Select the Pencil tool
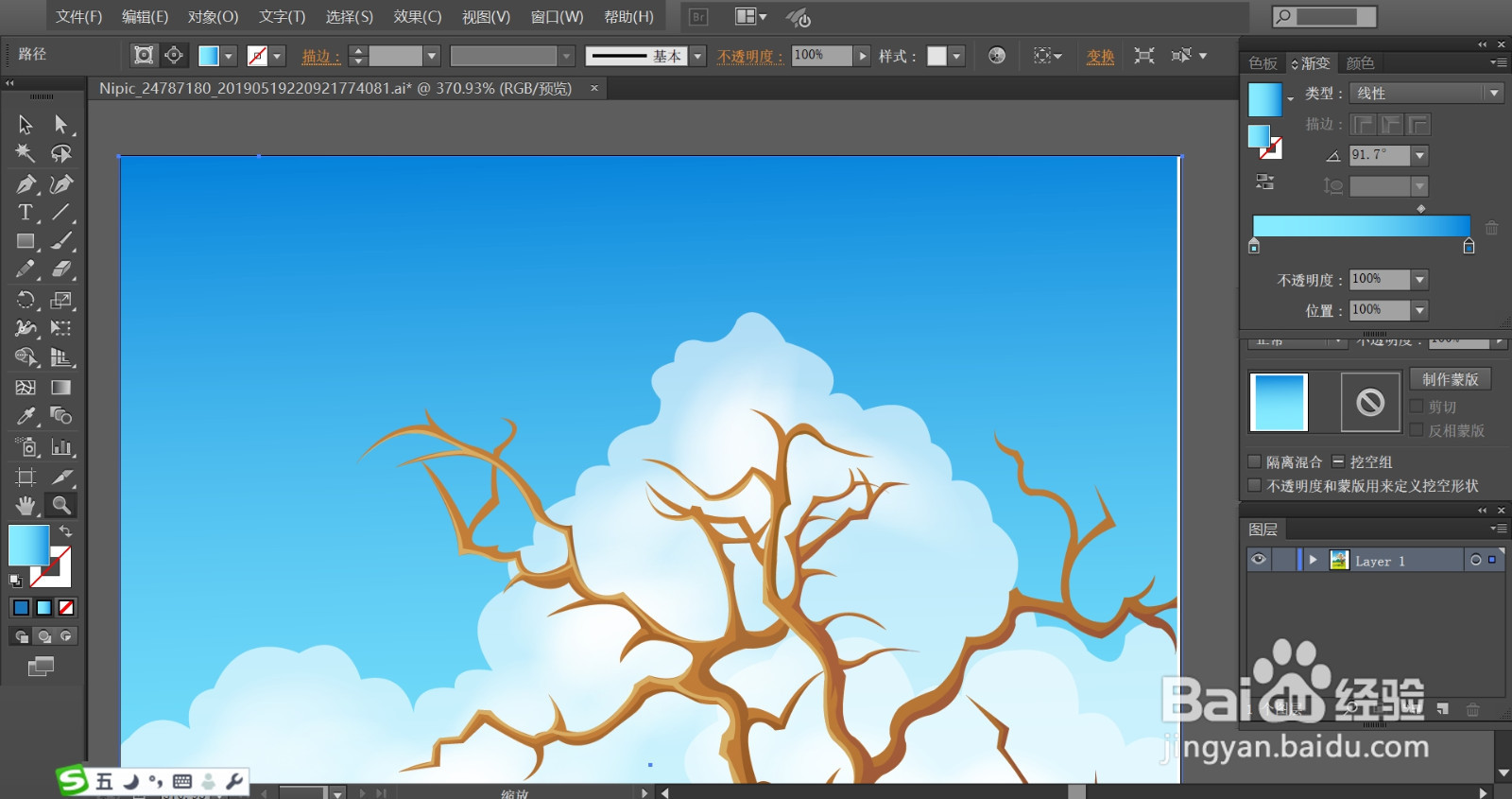This screenshot has width=1512, height=799. (x=26, y=269)
